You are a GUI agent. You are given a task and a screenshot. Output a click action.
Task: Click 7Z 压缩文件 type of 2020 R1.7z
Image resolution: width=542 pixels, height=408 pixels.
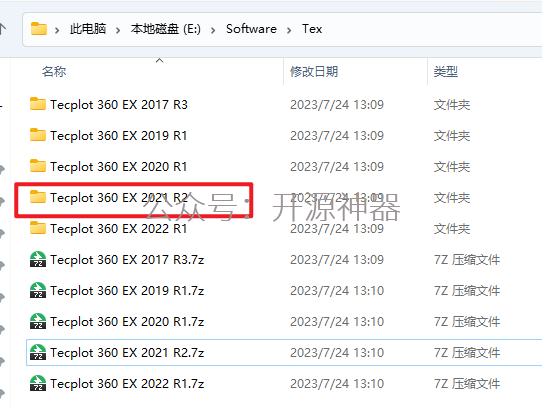click(467, 322)
